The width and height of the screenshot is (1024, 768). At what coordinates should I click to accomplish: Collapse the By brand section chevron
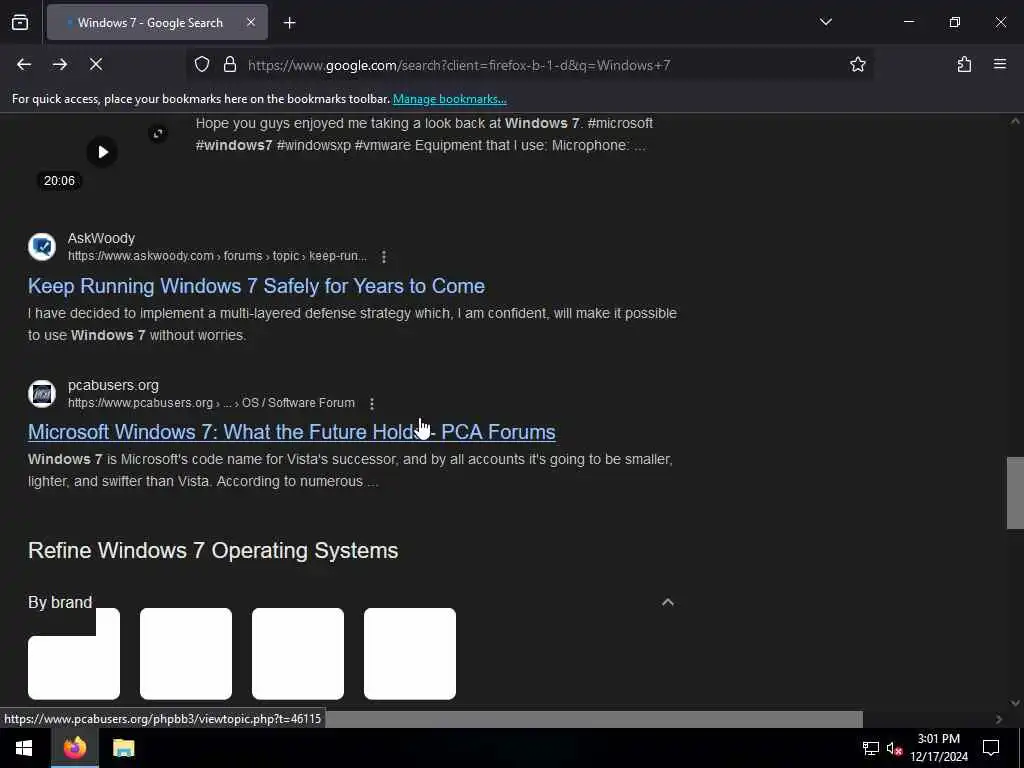[x=667, y=602]
